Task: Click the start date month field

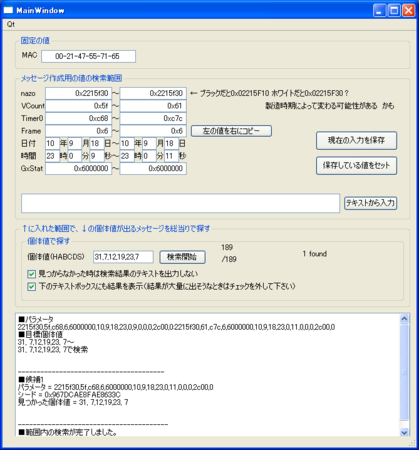Action: (75, 143)
